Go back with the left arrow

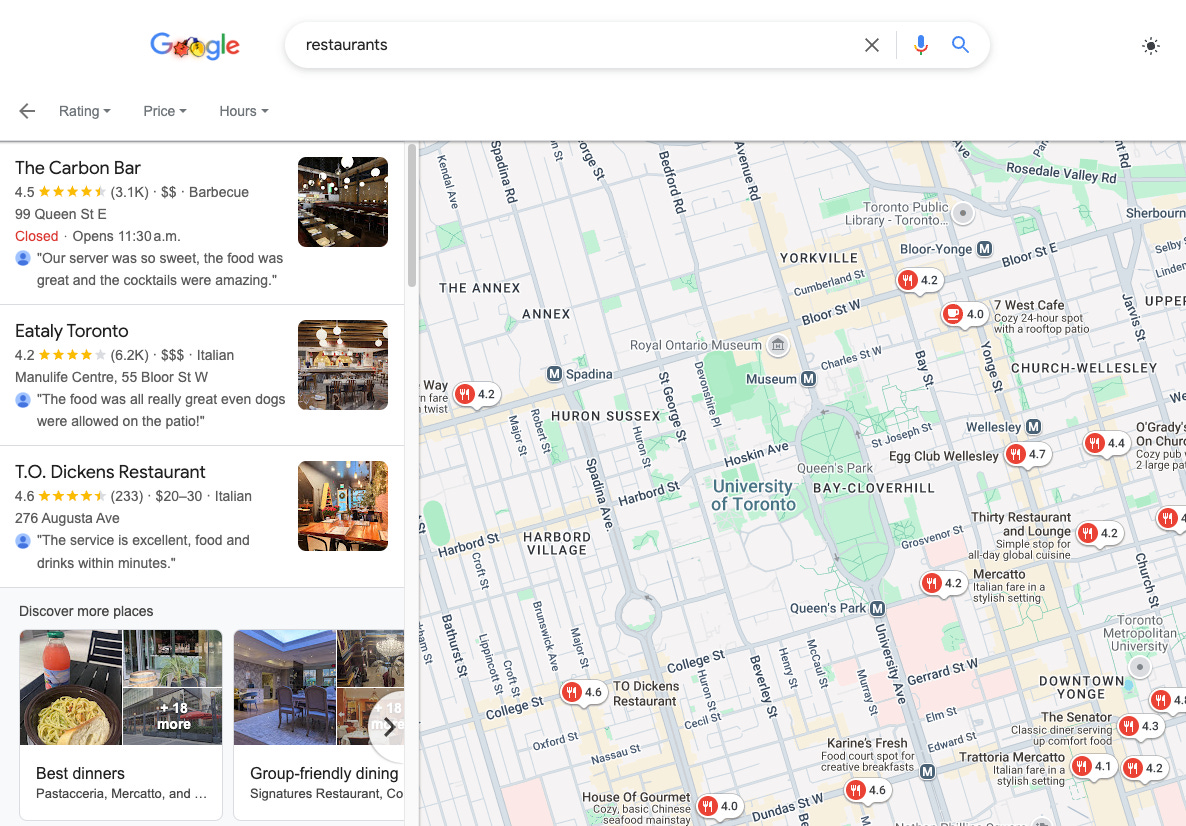27,111
